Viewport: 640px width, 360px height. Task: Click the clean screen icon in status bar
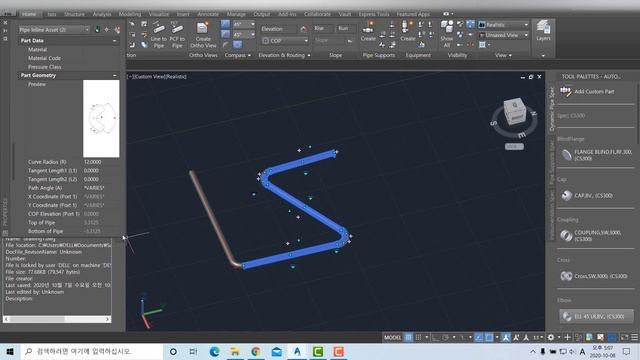tap(624, 337)
